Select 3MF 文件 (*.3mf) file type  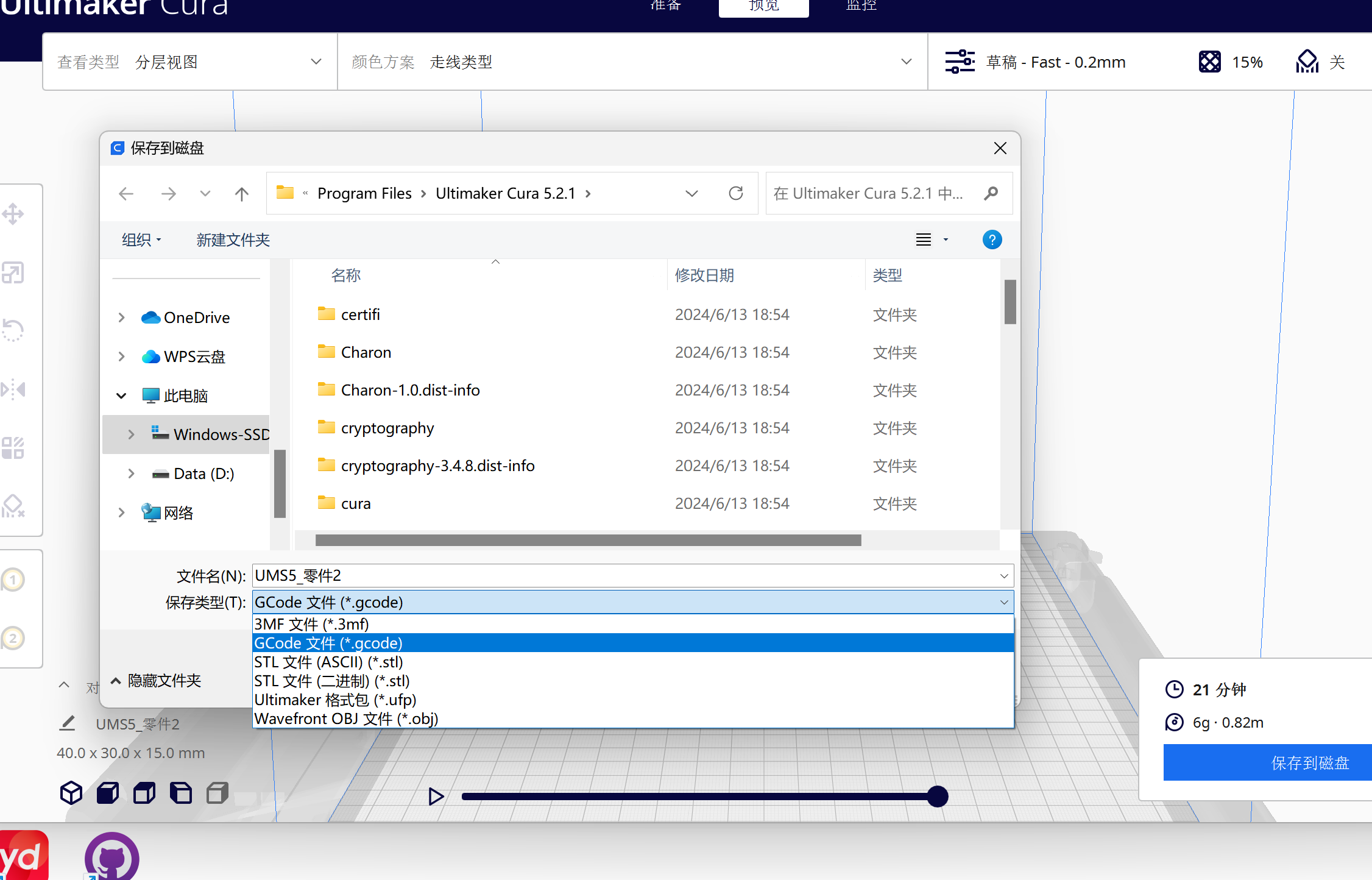point(633,624)
